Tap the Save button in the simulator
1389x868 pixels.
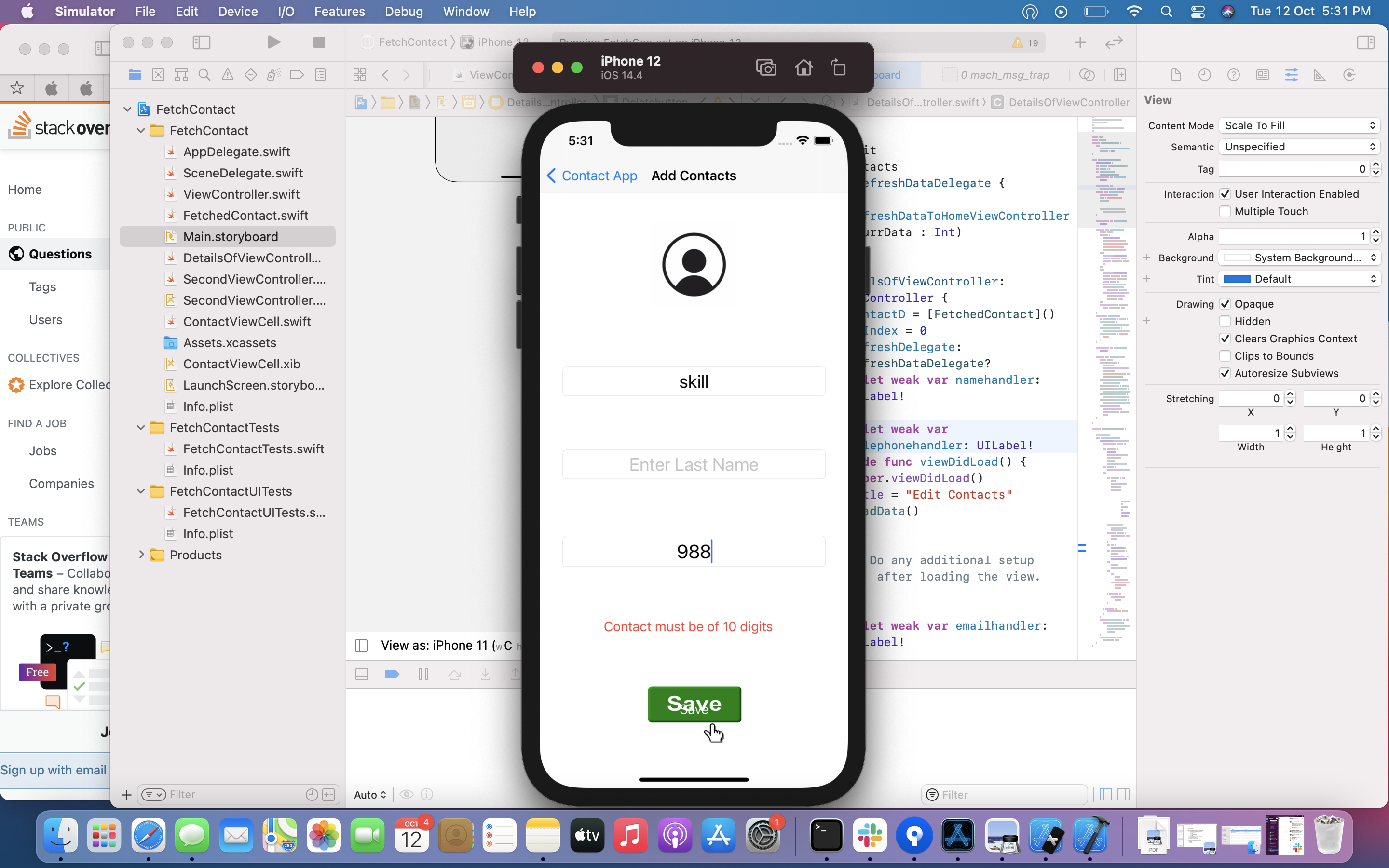pyautogui.click(x=694, y=704)
